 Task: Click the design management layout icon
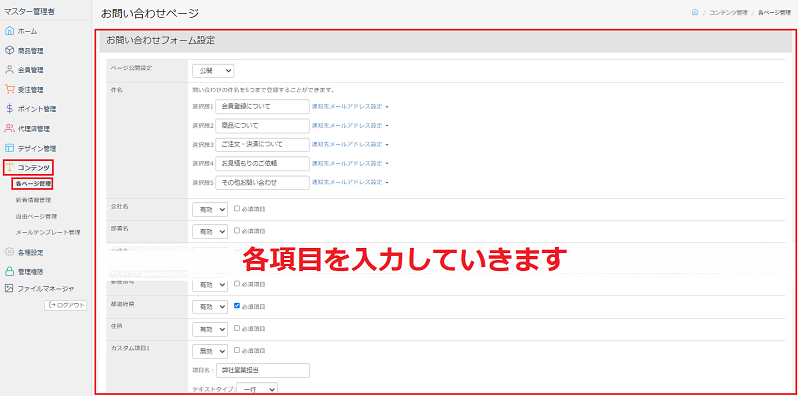pyautogui.click(x=9, y=148)
